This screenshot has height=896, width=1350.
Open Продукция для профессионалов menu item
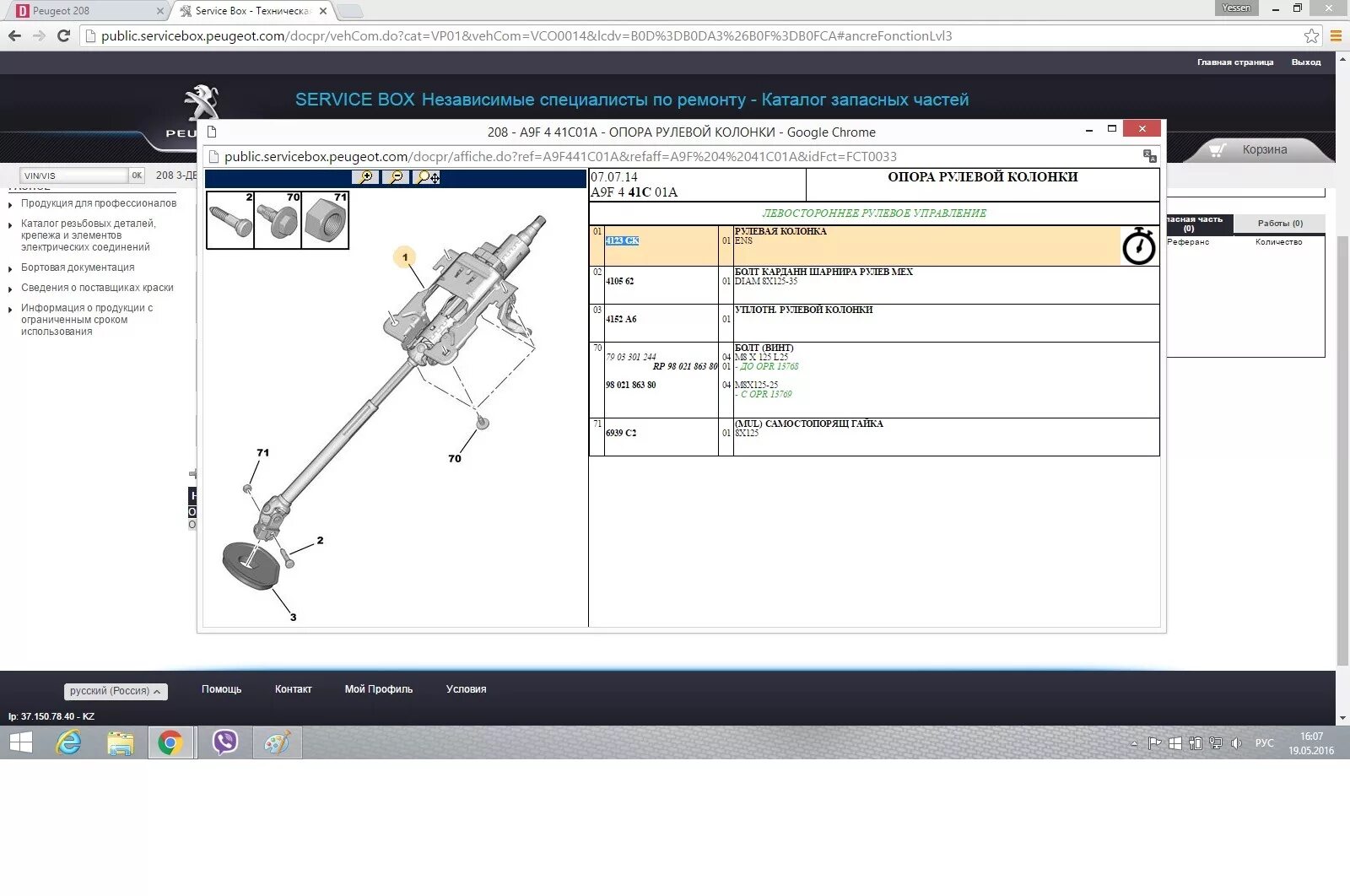(x=99, y=203)
